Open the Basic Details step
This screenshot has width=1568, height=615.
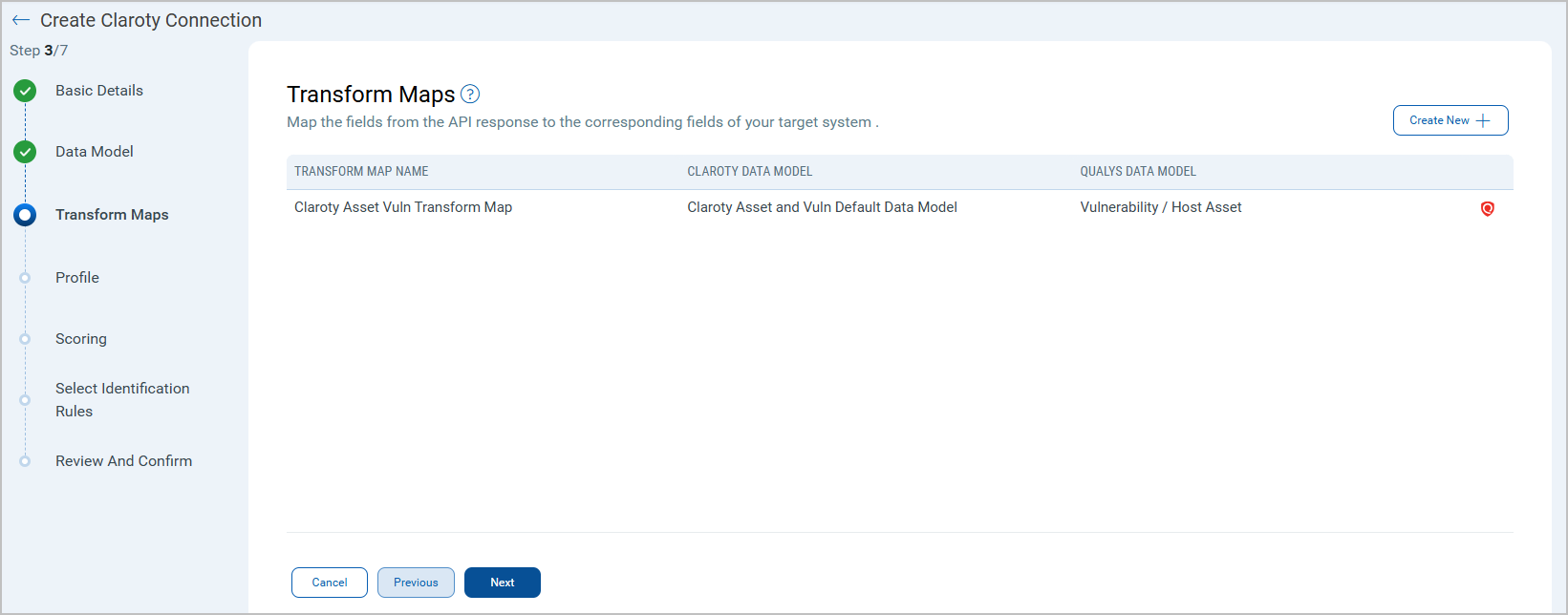[x=99, y=91]
